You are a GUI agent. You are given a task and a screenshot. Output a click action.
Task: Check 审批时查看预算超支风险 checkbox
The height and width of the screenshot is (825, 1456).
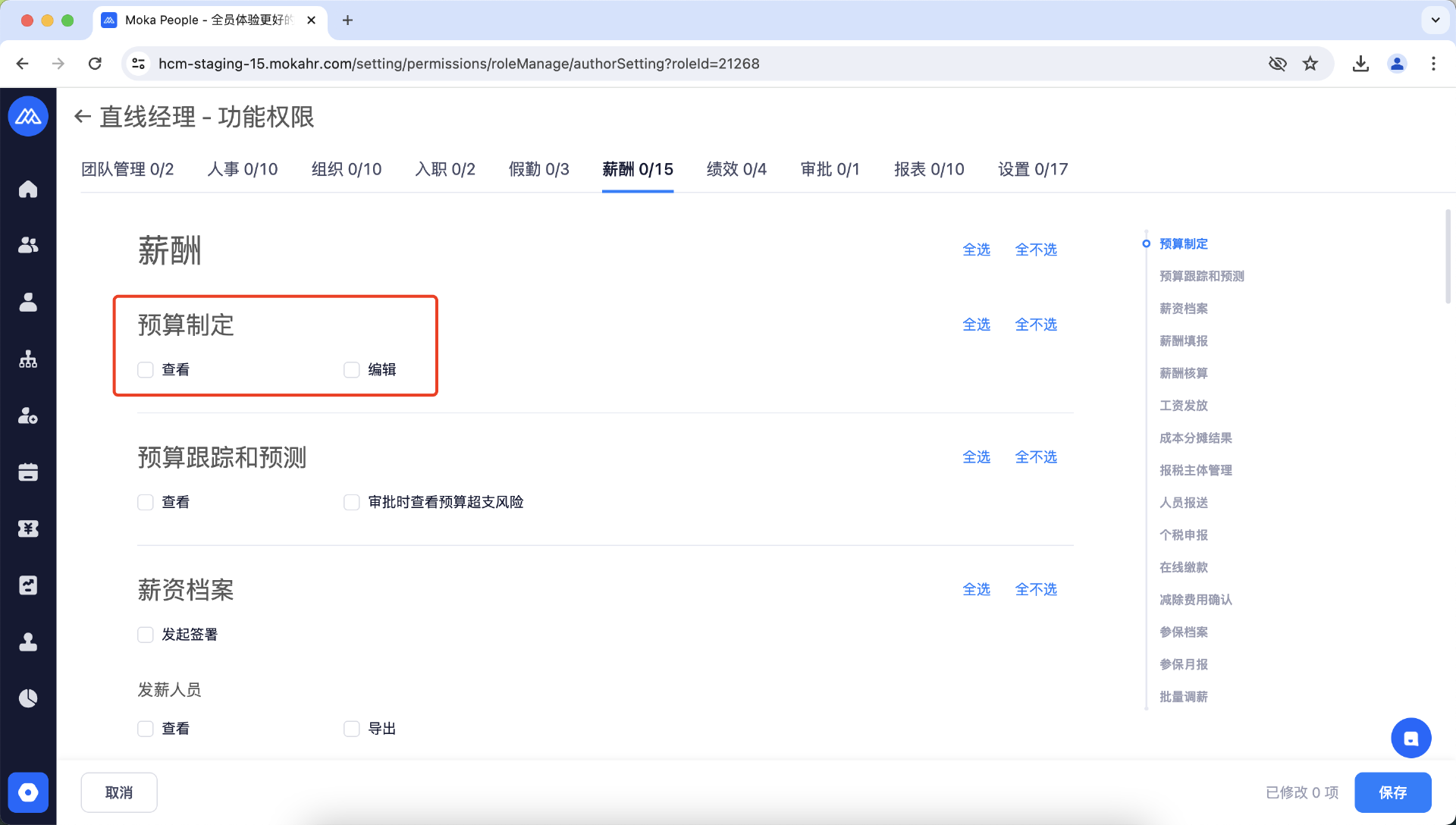click(352, 502)
